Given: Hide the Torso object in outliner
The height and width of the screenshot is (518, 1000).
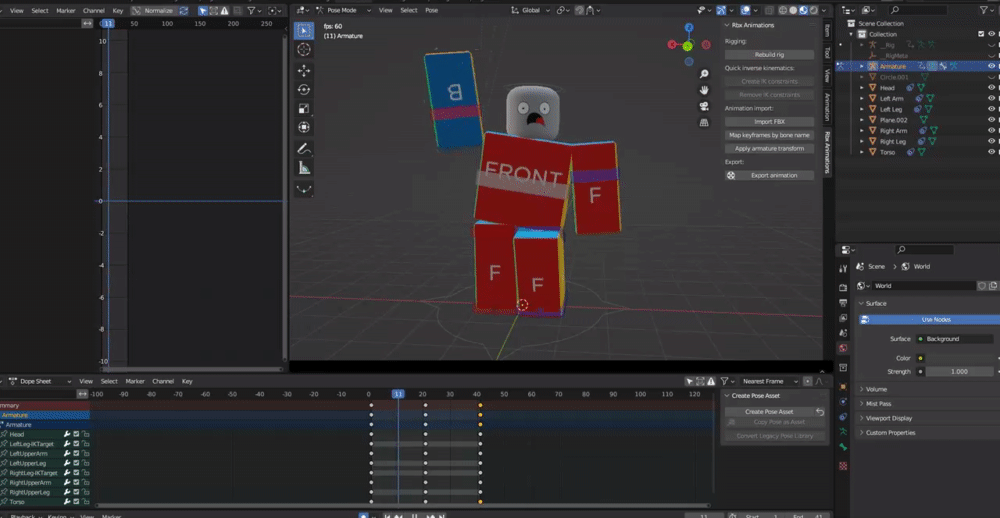Looking at the screenshot, I should (x=992, y=152).
